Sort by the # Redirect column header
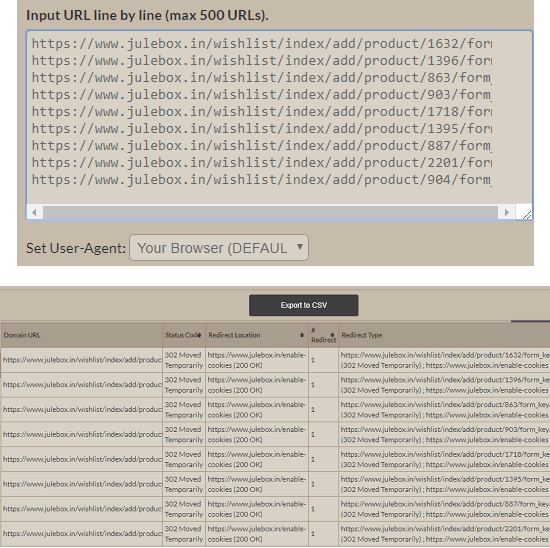 click(323, 335)
